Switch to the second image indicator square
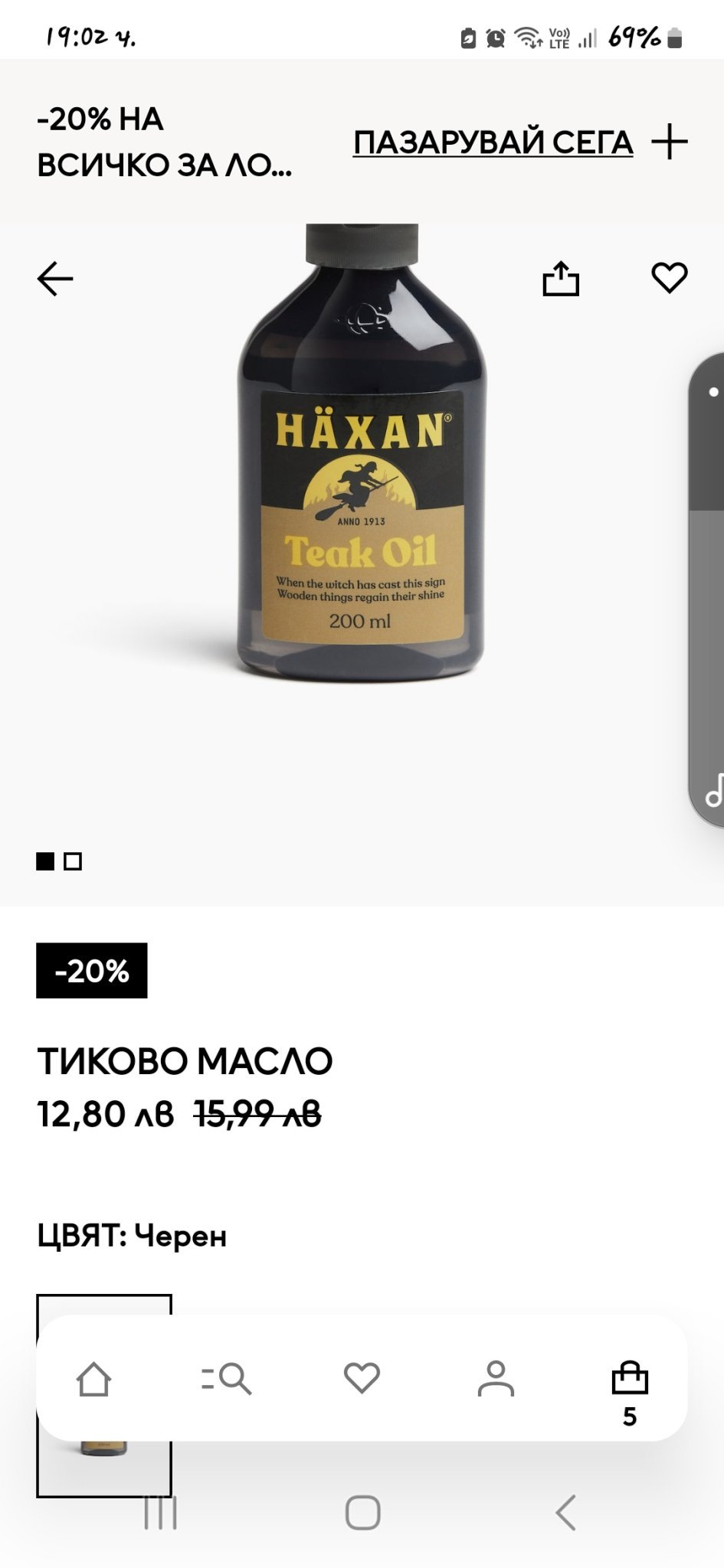 coord(73,861)
